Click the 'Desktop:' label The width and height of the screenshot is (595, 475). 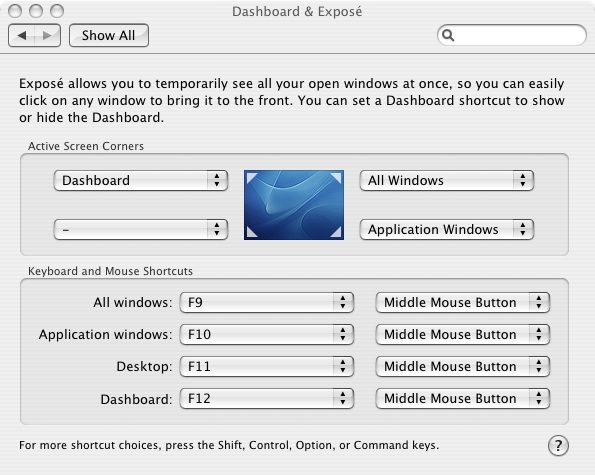(144, 366)
